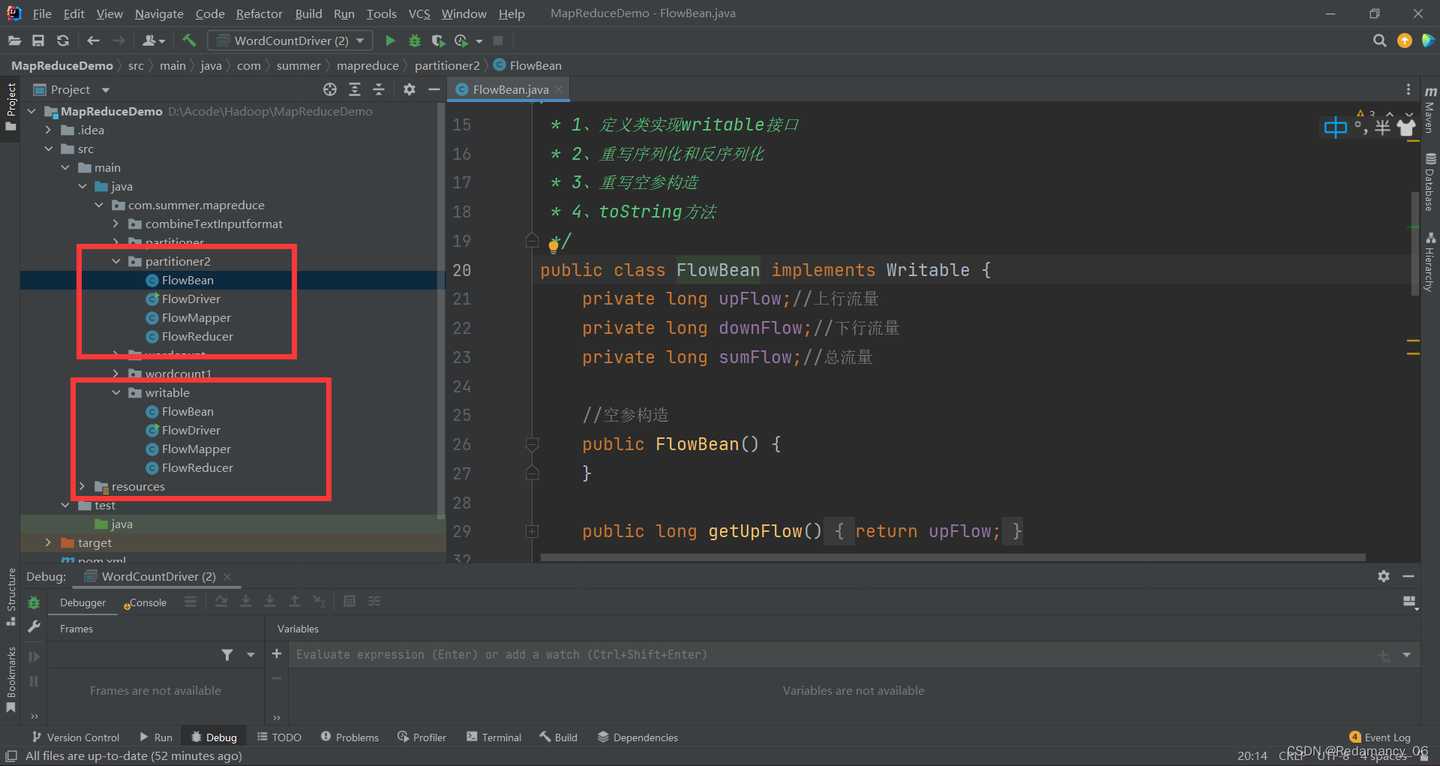Open the Event Log
Screen dimensions: 1440x766
(1380, 738)
